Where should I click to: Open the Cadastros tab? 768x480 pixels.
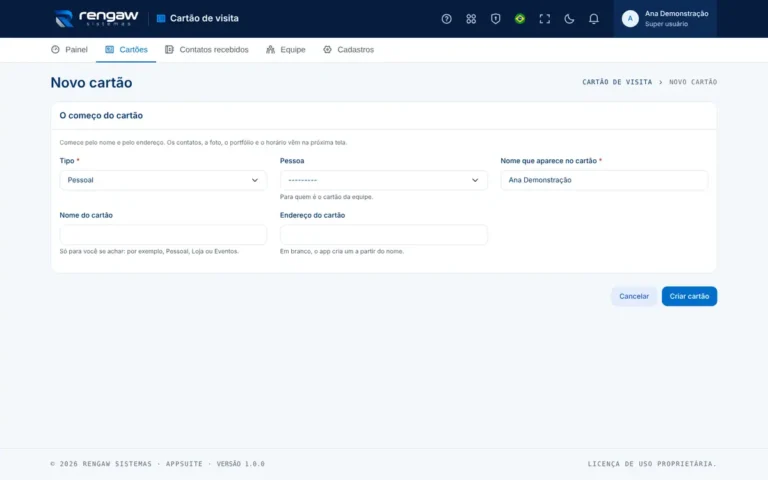(x=348, y=49)
